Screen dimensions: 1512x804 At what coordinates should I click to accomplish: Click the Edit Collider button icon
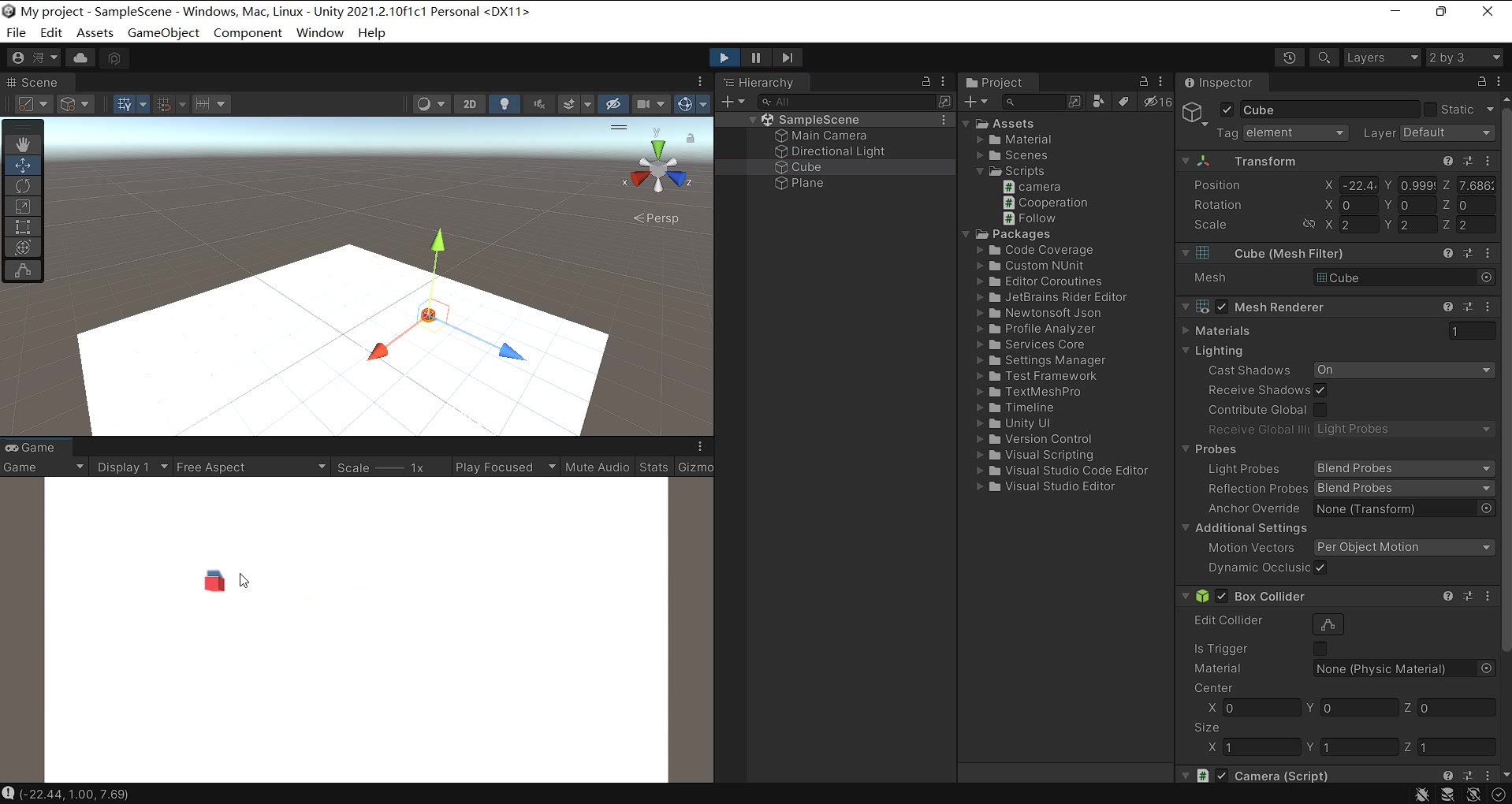point(1328,624)
